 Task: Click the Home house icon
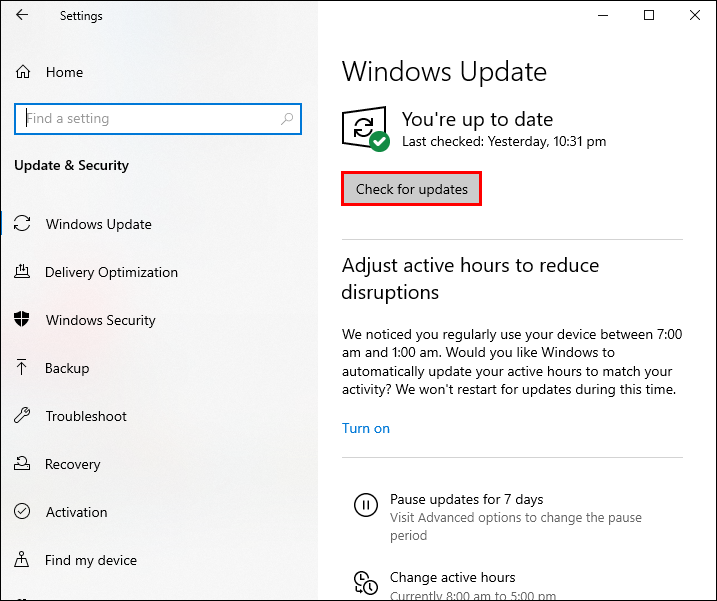(22, 72)
